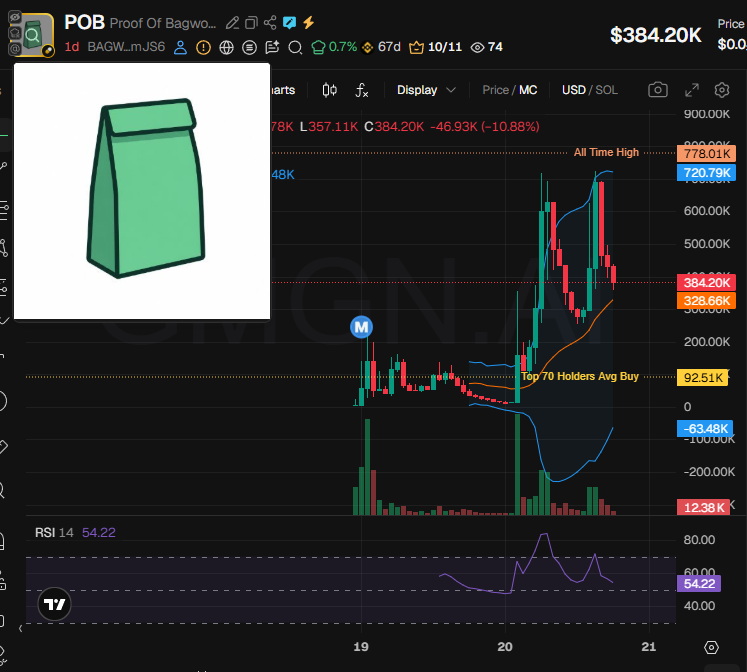Open the globe website icon
This screenshot has height=672, width=747.
pos(226,47)
